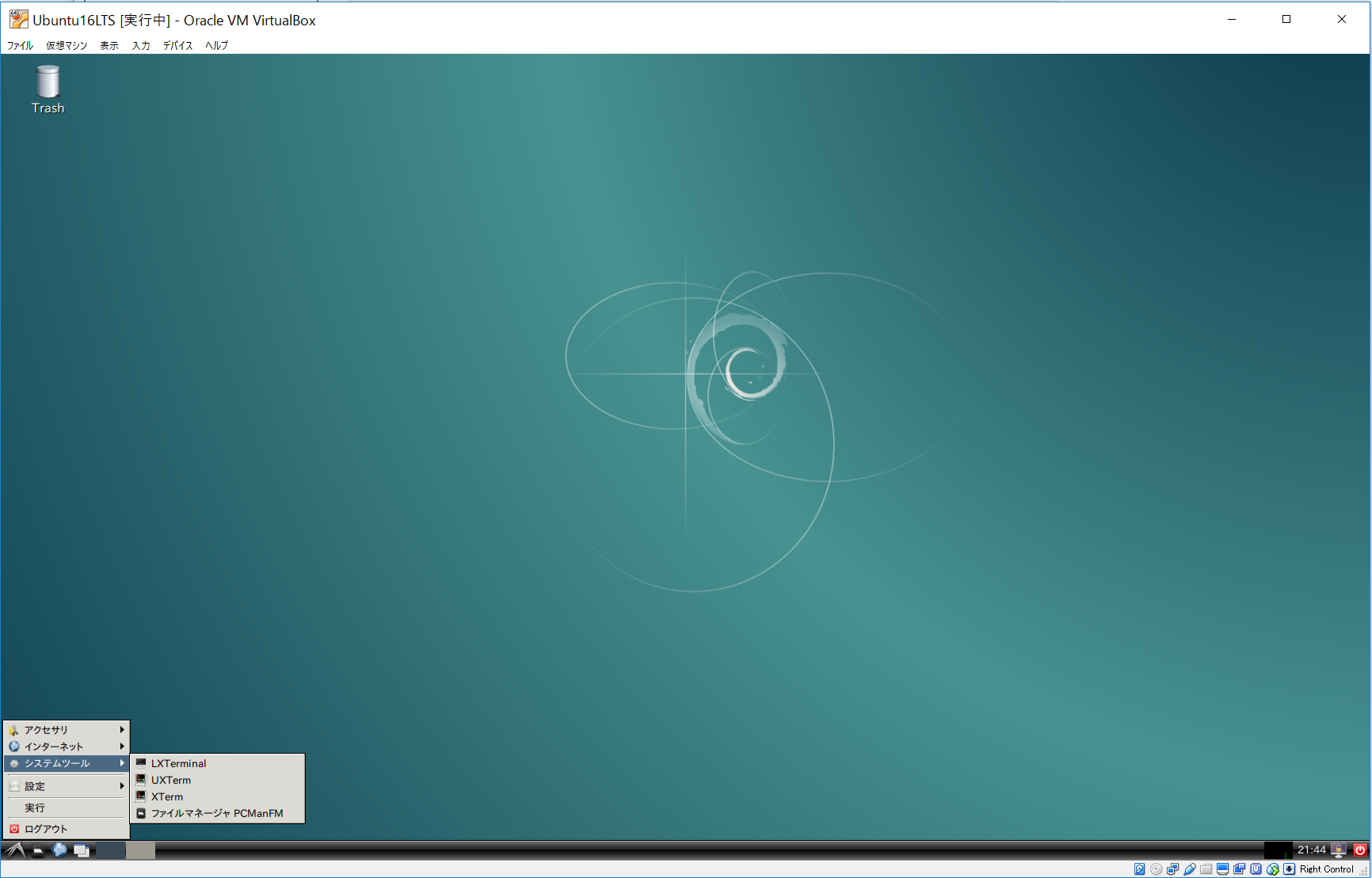This screenshot has width=1372, height=878.
Task: Click 実行 to open the run dialog
Action: click(35, 807)
